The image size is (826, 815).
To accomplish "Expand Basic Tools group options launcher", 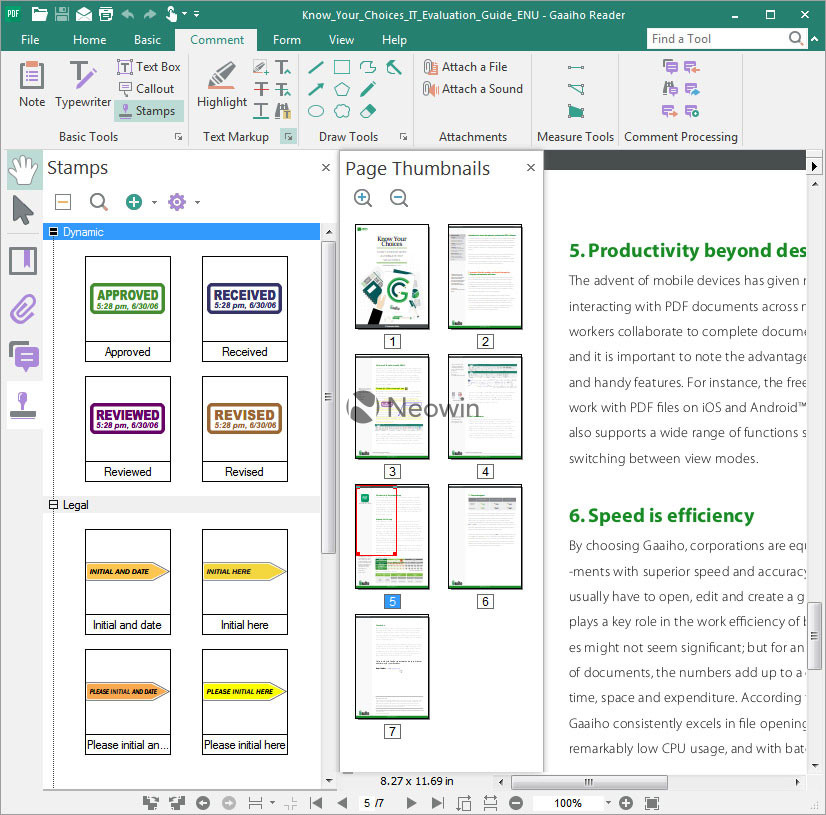I will point(179,137).
